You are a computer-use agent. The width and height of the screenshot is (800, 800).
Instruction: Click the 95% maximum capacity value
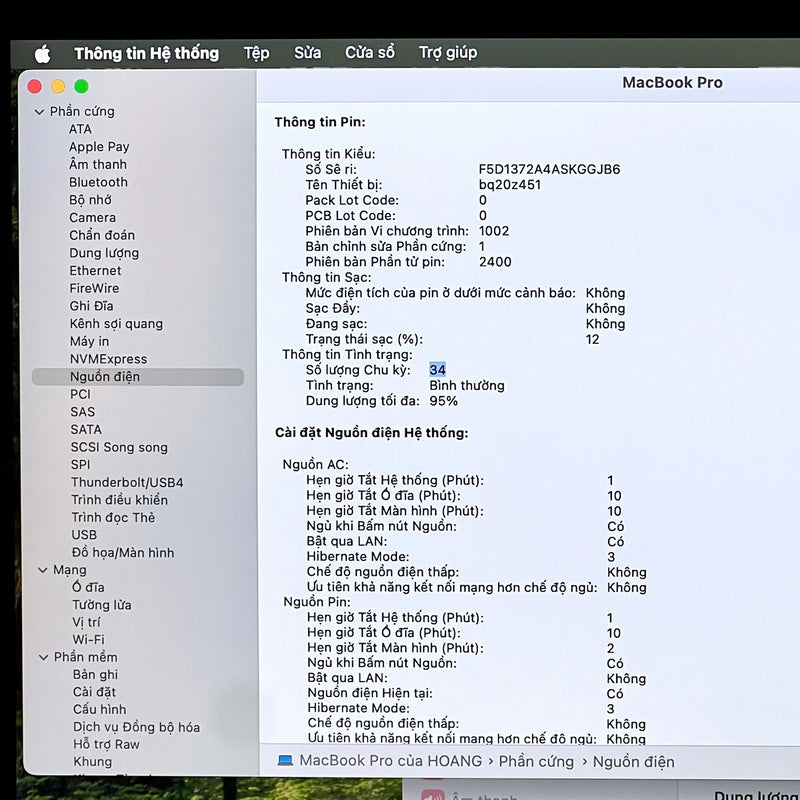pos(443,401)
